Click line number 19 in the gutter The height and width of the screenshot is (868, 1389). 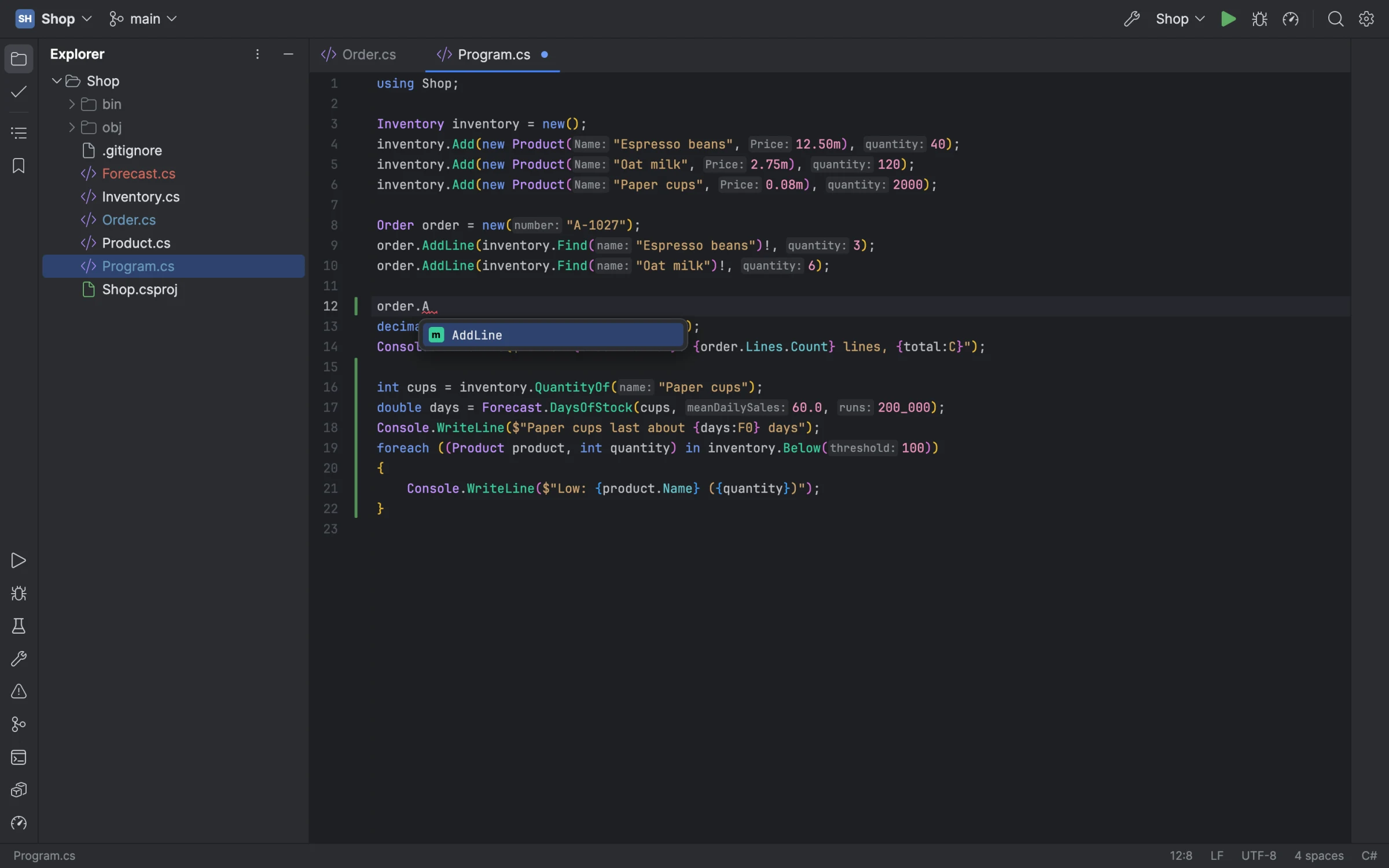[x=330, y=448]
